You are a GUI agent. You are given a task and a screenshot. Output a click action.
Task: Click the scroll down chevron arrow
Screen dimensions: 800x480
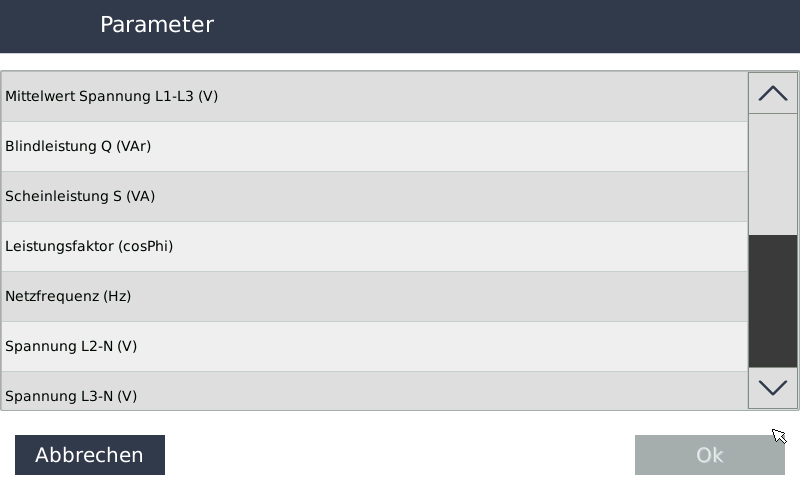tap(773, 388)
